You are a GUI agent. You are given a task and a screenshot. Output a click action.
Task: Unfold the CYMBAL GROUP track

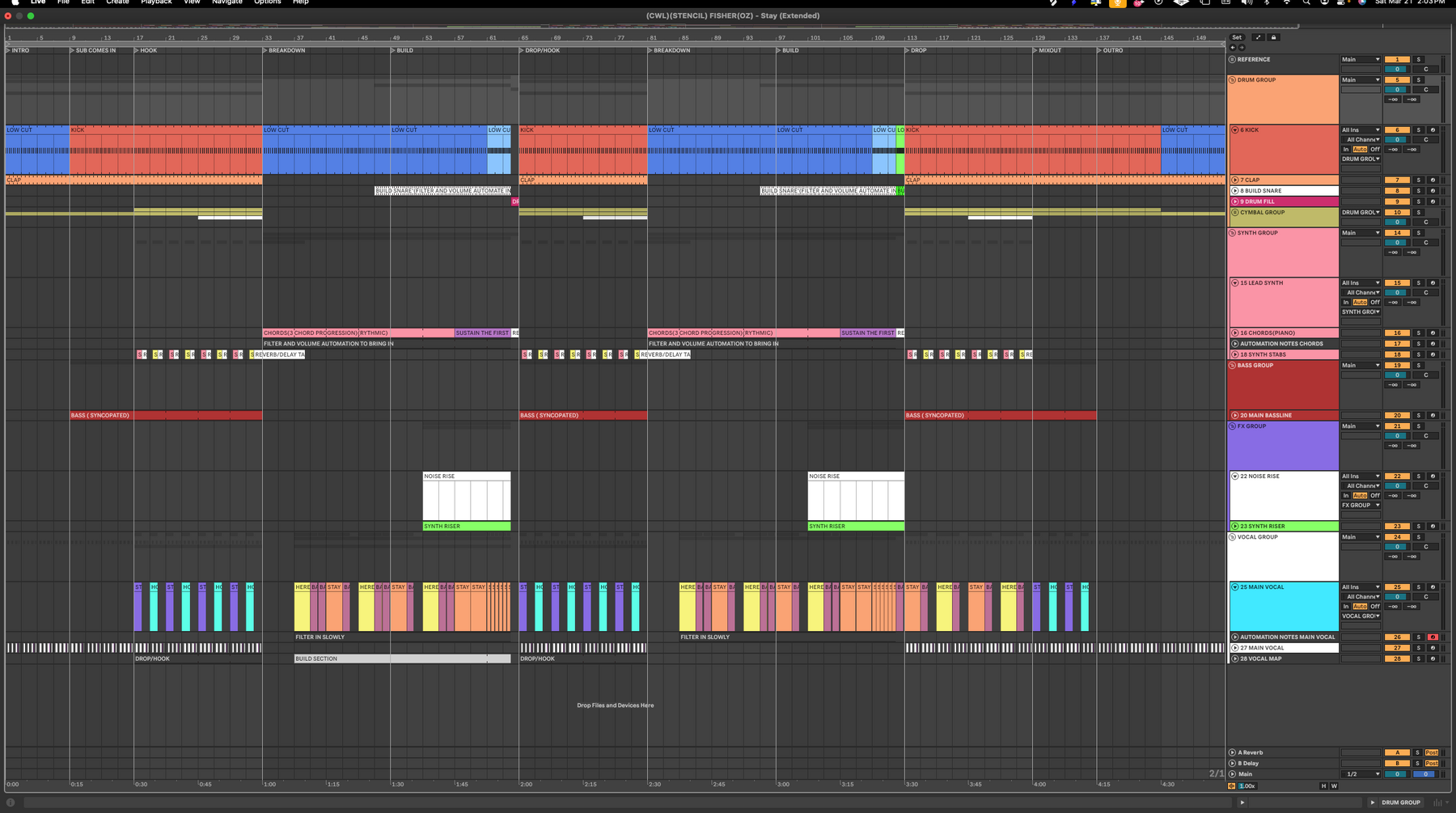(x=1235, y=213)
